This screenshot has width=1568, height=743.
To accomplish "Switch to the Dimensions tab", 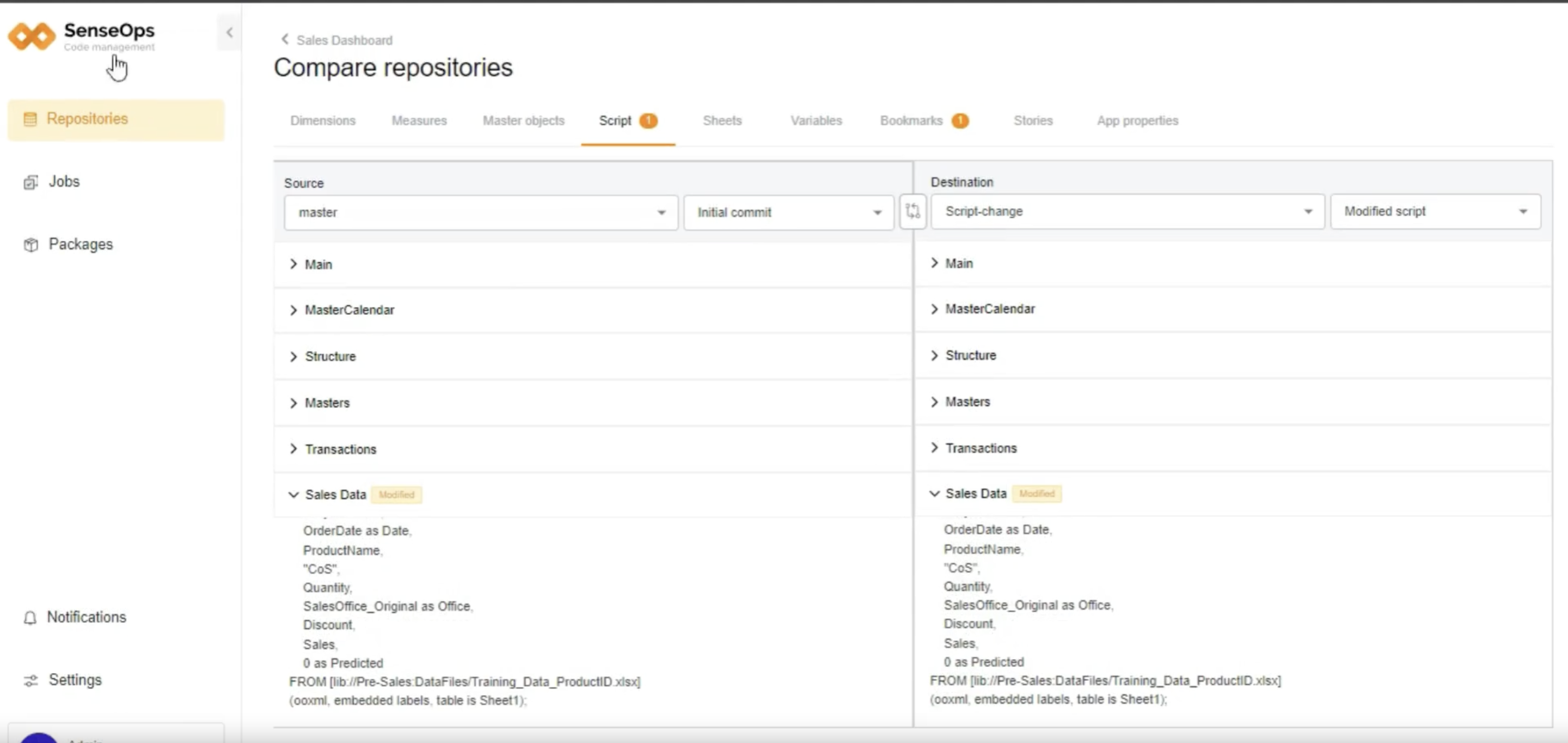I will [x=323, y=120].
